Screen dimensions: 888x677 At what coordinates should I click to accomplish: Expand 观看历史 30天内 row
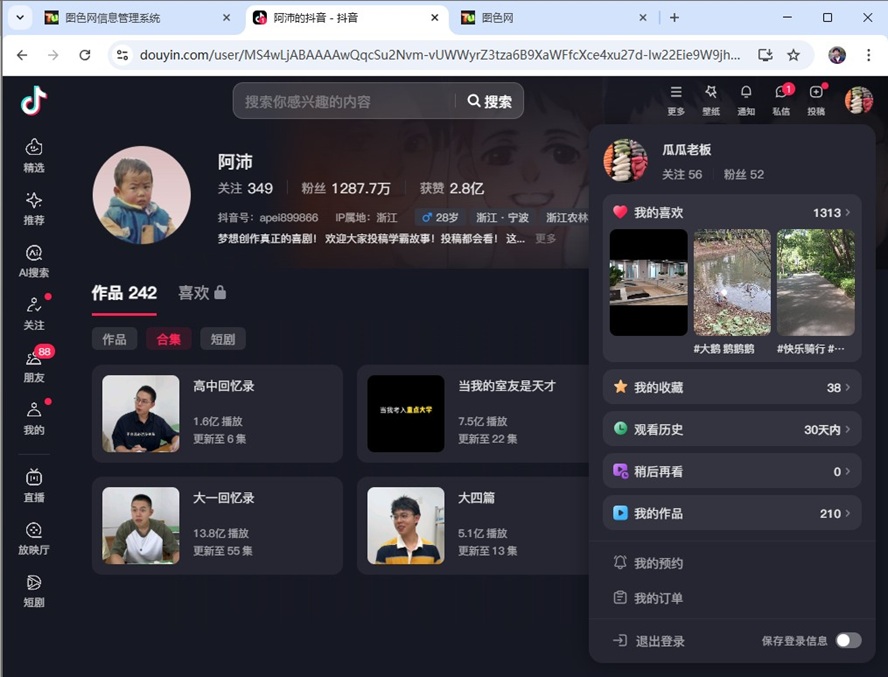(x=731, y=429)
